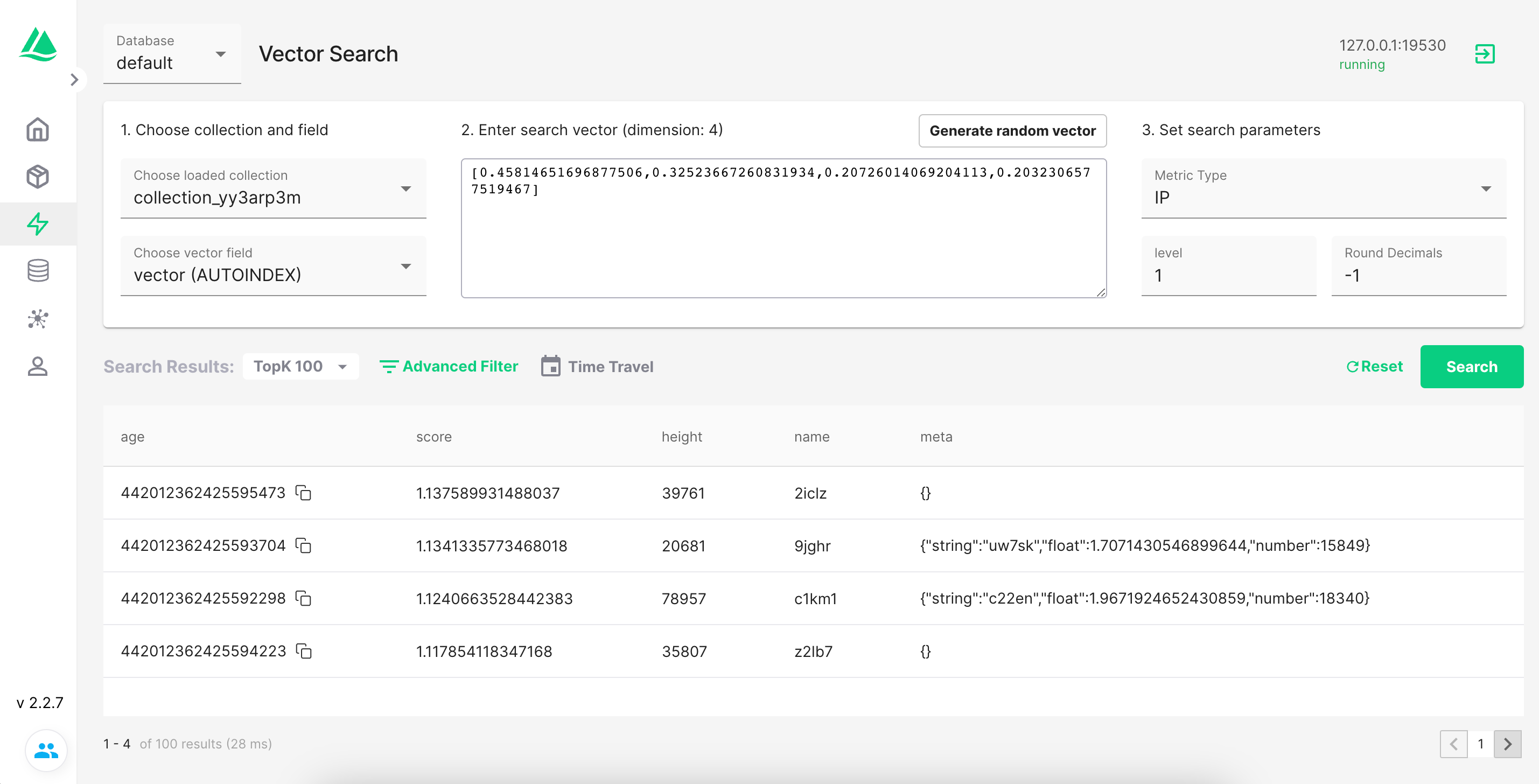The image size is (1539, 784).
Task: Go to the next results page
Action: [1507, 744]
